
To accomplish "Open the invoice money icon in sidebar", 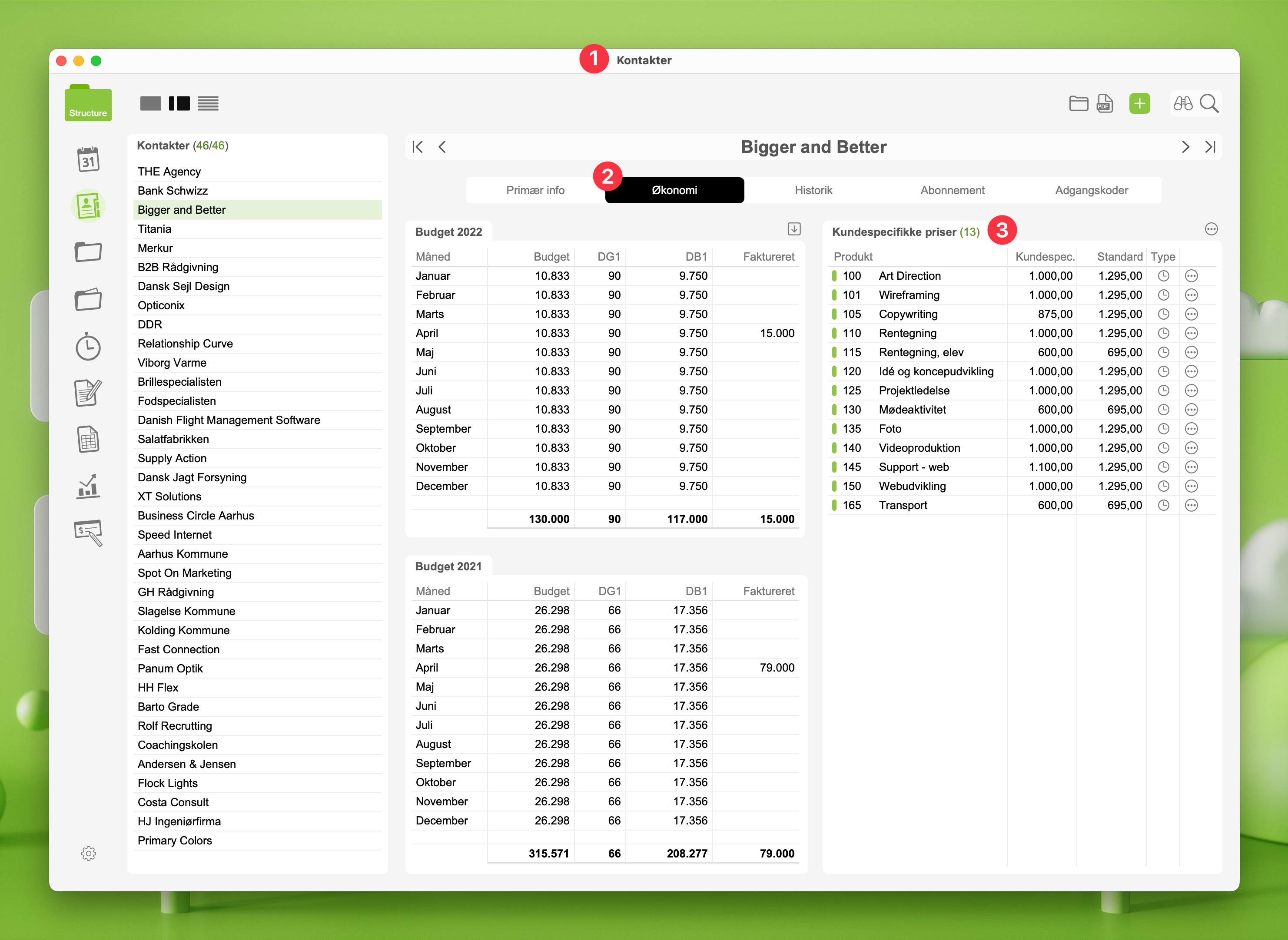I will point(88,533).
